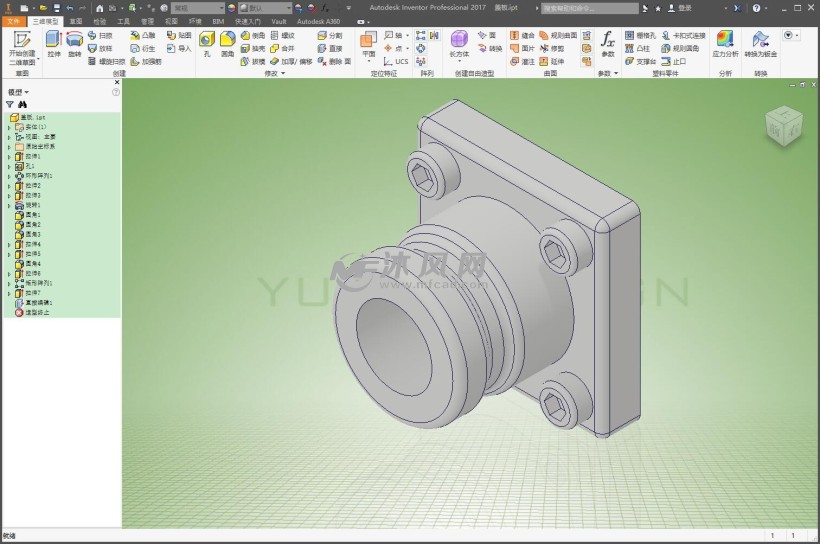Click the appearance color wheel icon
820x544 pixels.
click(232, 8)
